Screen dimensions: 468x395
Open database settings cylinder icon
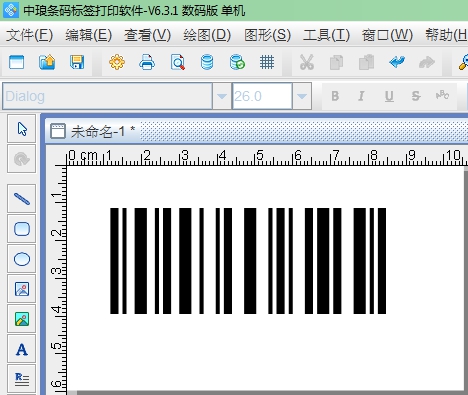click(x=207, y=62)
